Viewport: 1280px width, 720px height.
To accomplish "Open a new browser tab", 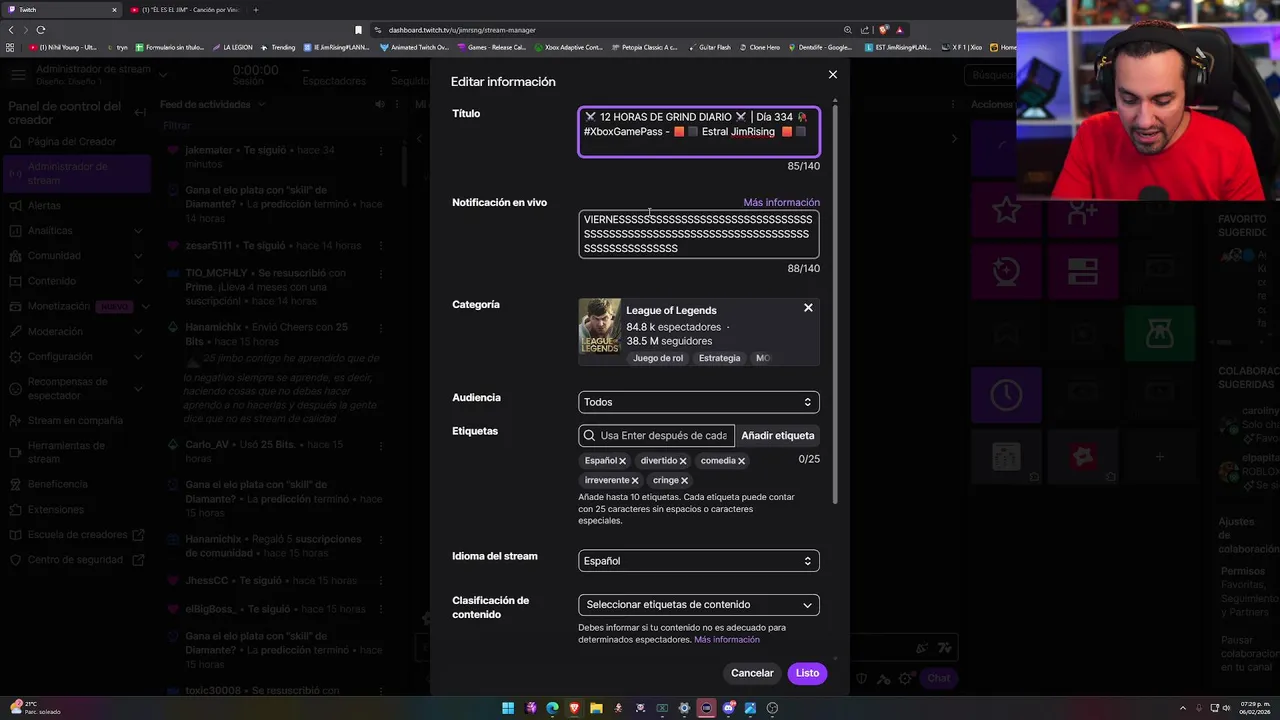I will [x=255, y=10].
